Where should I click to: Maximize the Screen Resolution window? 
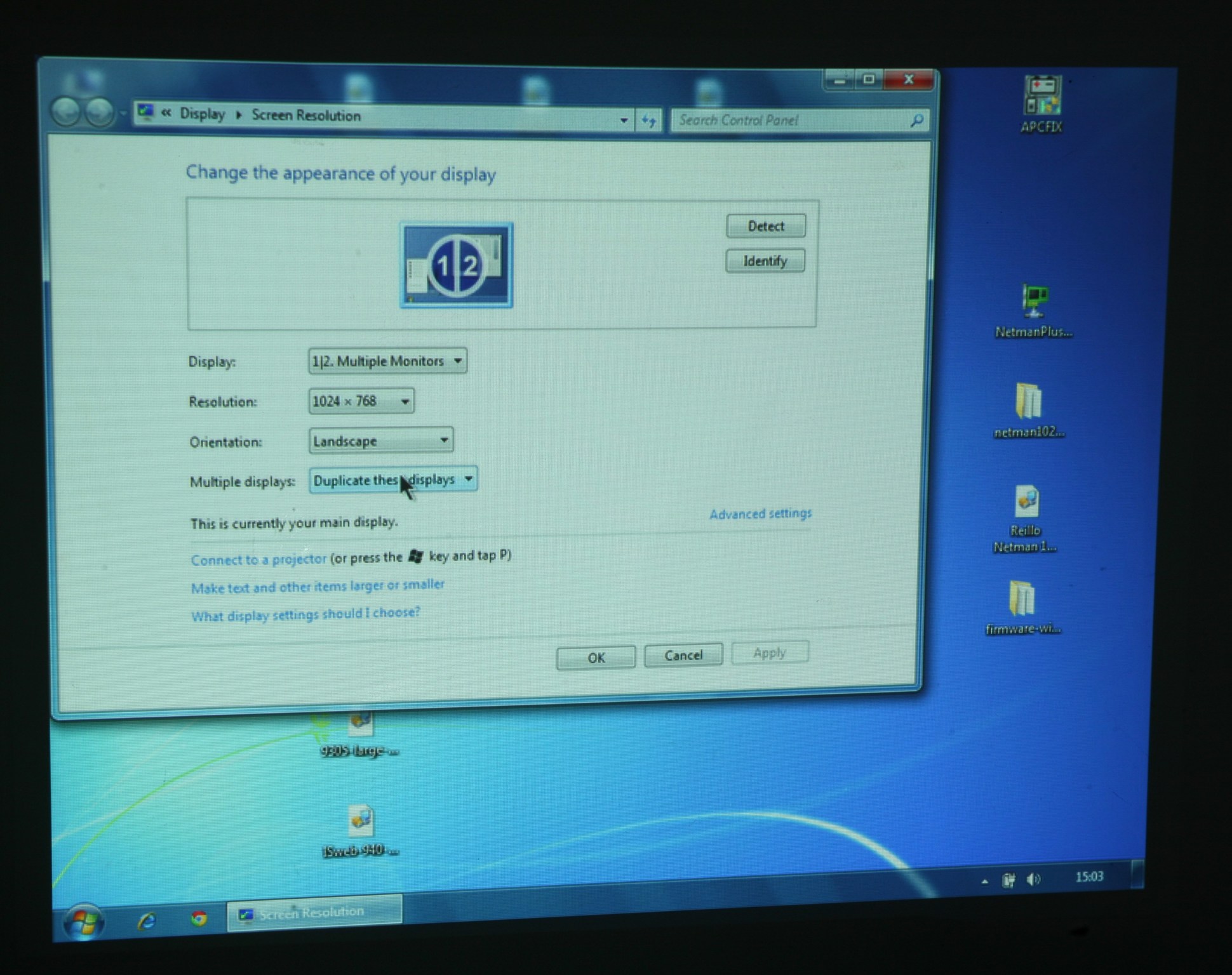[x=869, y=80]
